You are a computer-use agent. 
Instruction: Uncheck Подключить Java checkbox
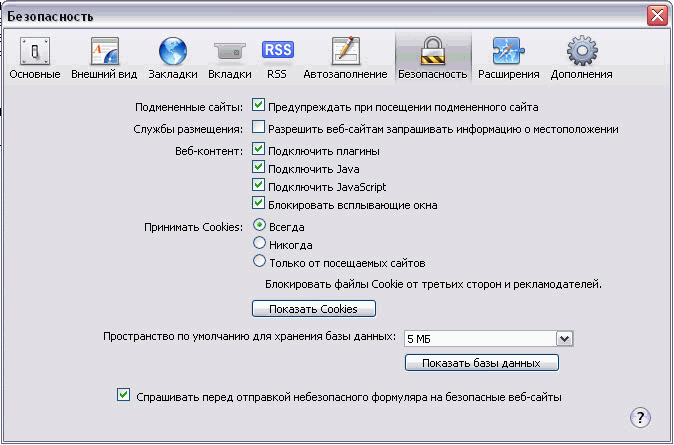(259, 168)
